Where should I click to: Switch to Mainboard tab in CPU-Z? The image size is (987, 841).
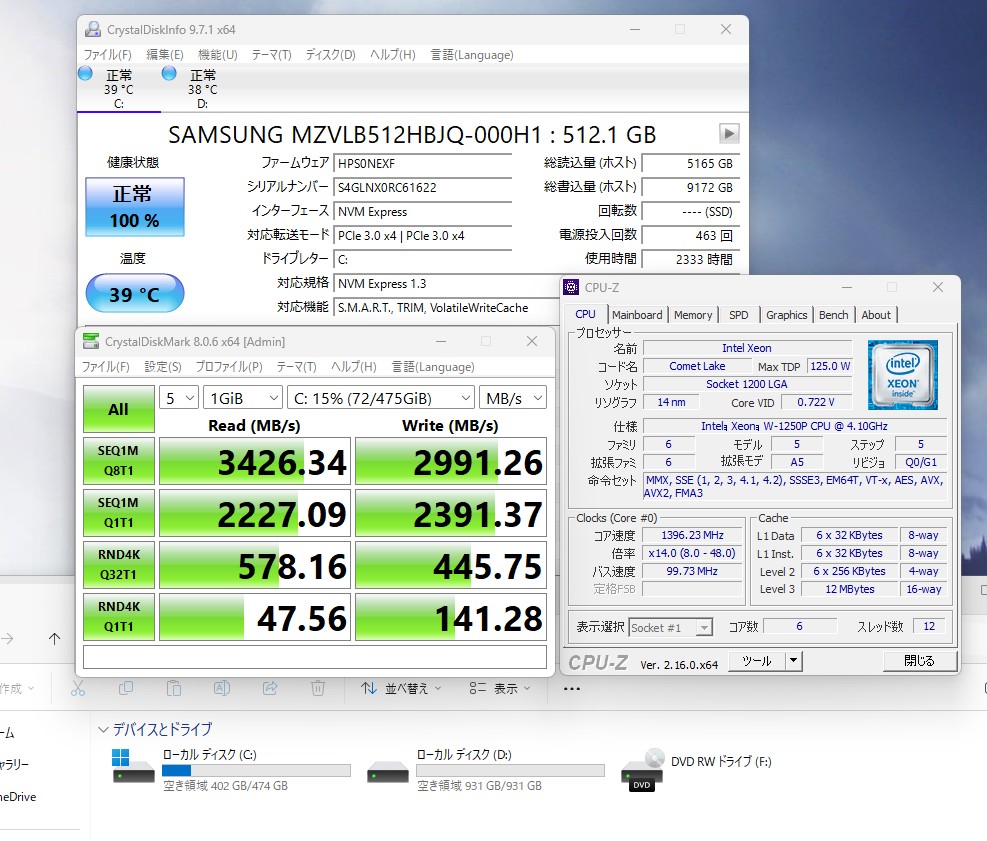point(637,315)
